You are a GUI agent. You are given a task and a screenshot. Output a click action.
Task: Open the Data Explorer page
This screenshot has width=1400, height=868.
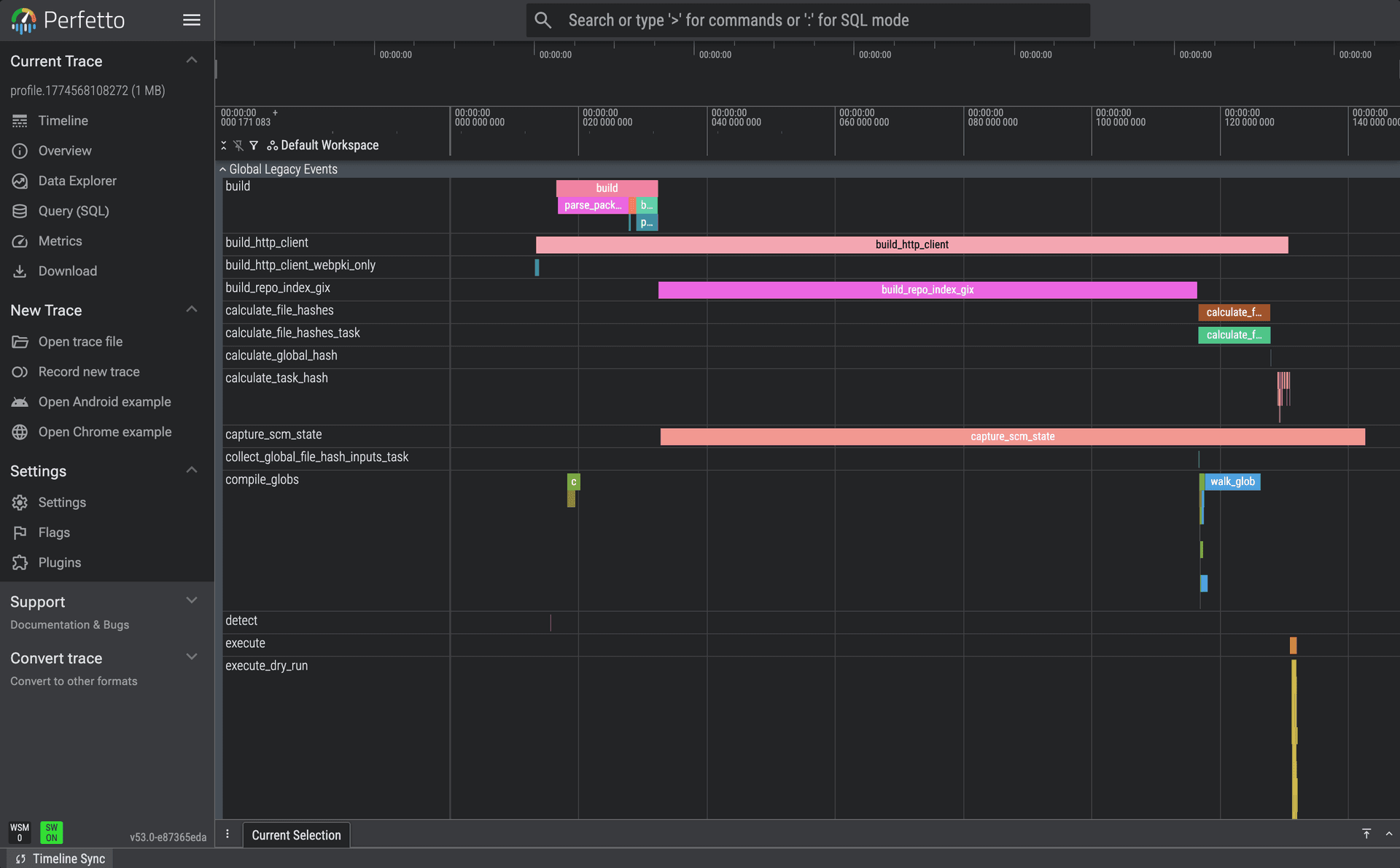[x=77, y=181]
